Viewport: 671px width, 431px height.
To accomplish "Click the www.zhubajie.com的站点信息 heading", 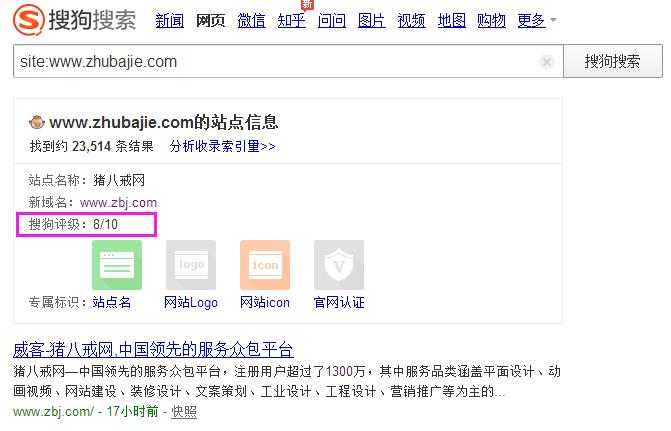I will pos(164,122).
